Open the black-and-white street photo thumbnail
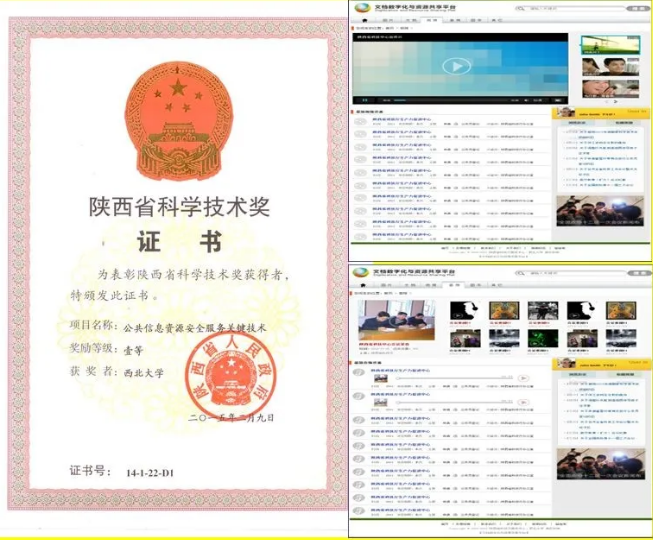This screenshot has width=653, height=540. point(543,311)
